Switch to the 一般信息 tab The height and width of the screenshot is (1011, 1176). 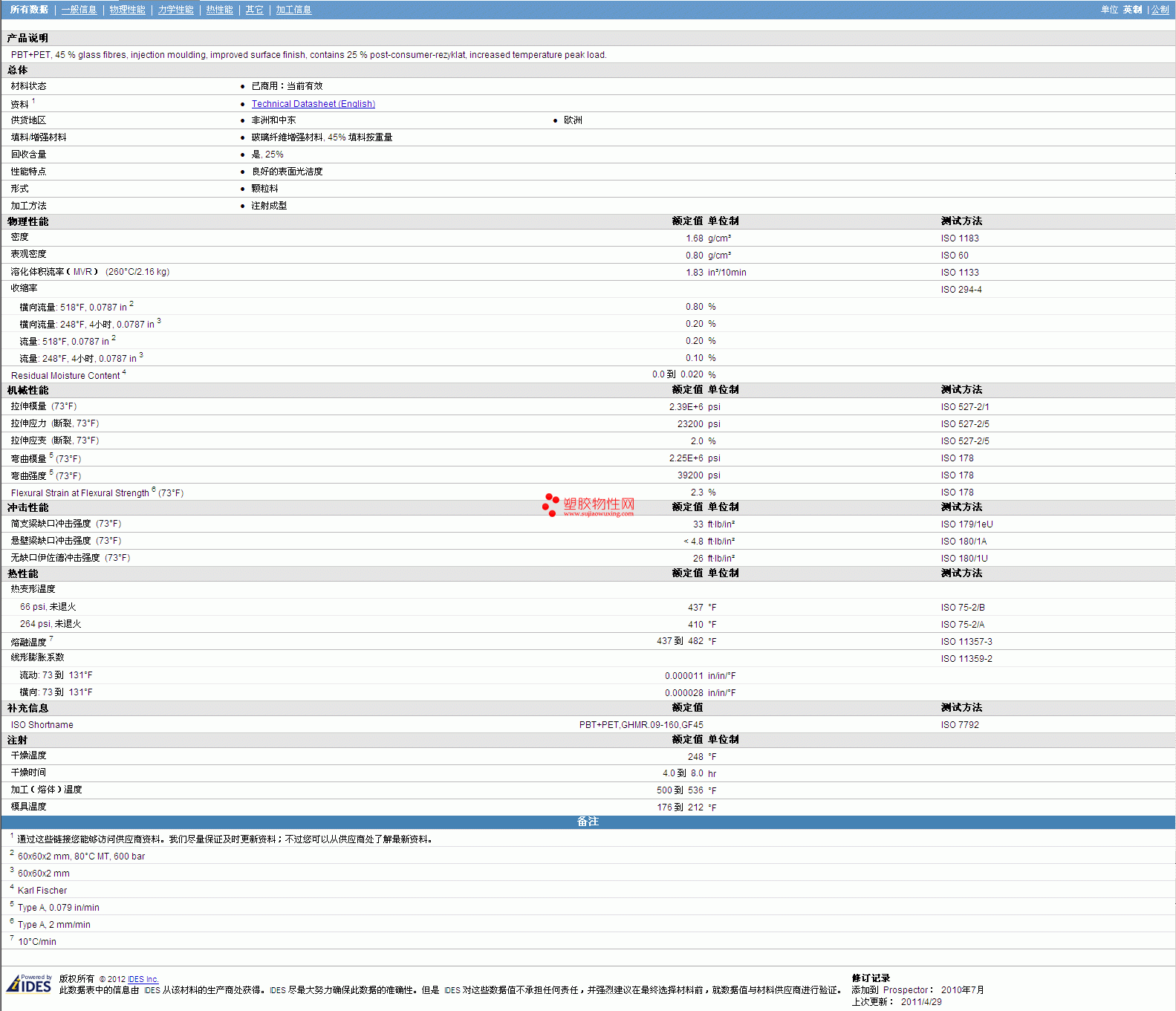[79, 10]
